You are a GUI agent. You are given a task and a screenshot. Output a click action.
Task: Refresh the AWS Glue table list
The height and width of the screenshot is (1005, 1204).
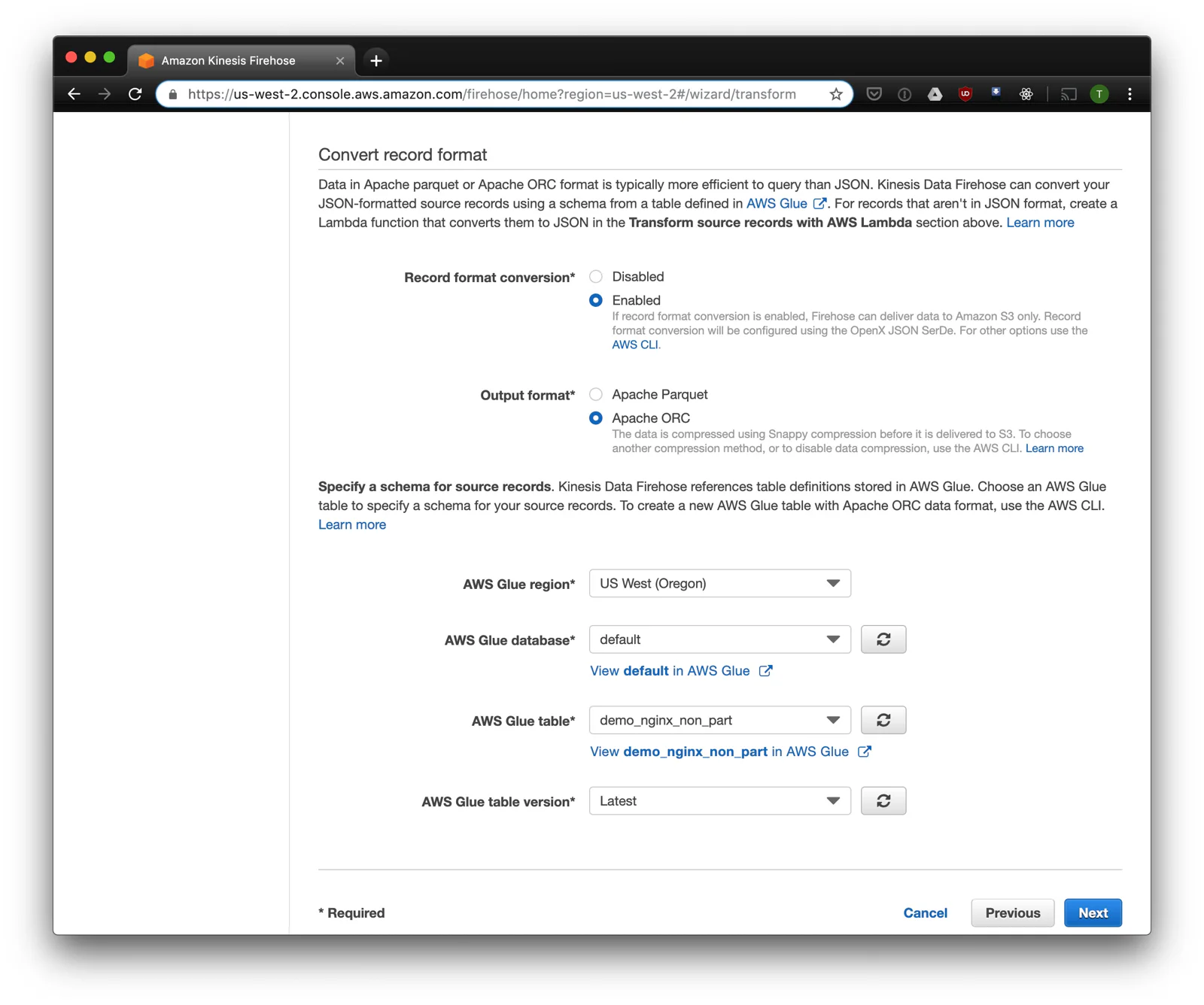point(883,720)
